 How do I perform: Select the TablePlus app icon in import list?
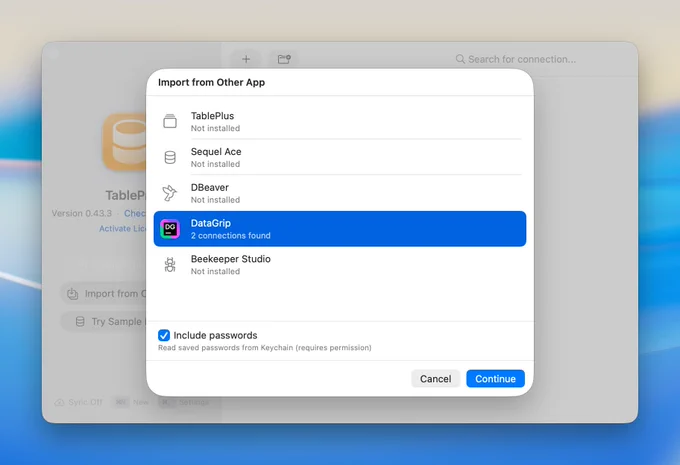click(x=170, y=121)
